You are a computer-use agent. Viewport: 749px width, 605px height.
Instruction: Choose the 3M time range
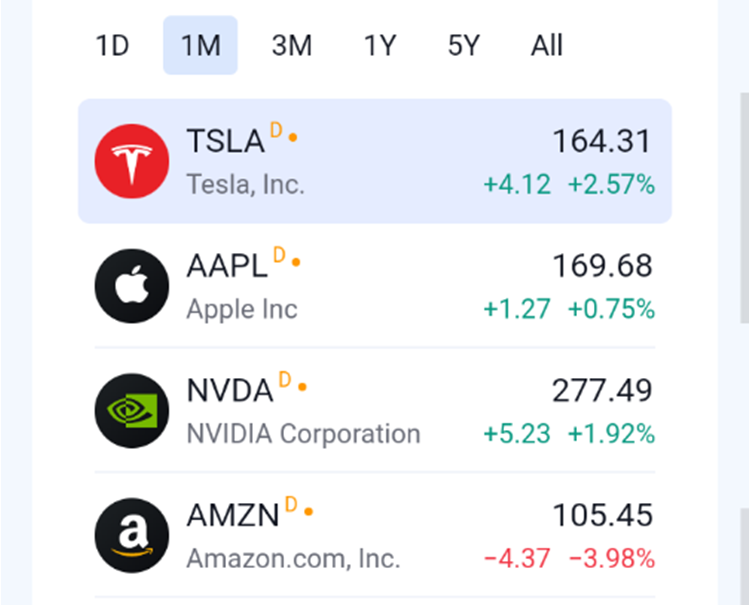[291, 46]
